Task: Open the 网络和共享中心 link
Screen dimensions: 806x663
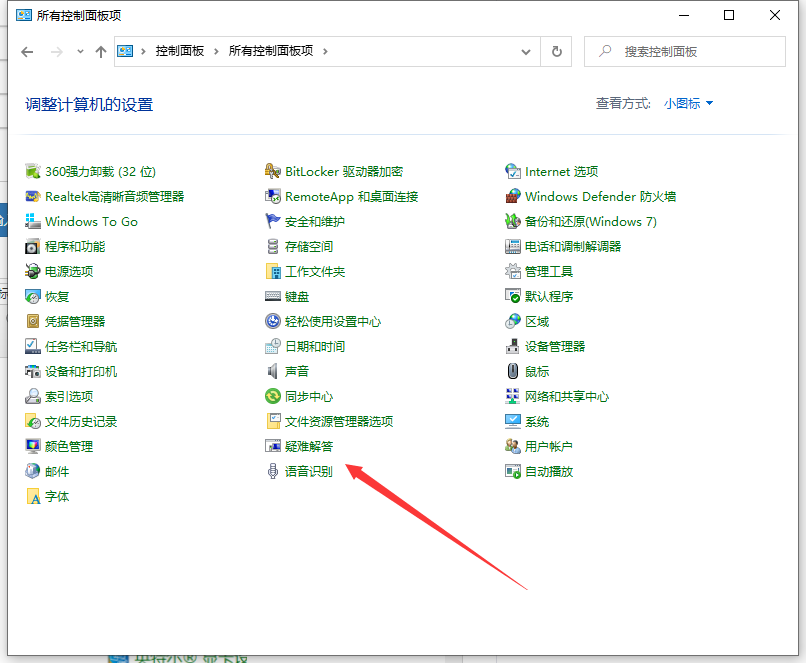Action: pyautogui.click(x=567, y=396)
